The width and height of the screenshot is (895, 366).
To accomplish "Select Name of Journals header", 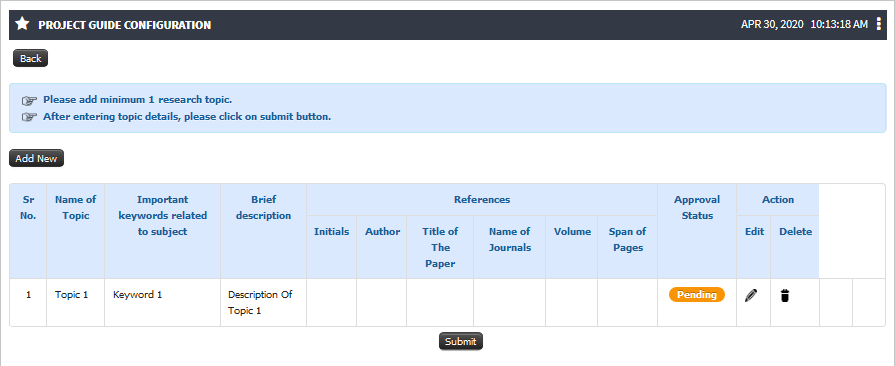I will (510, 247).
